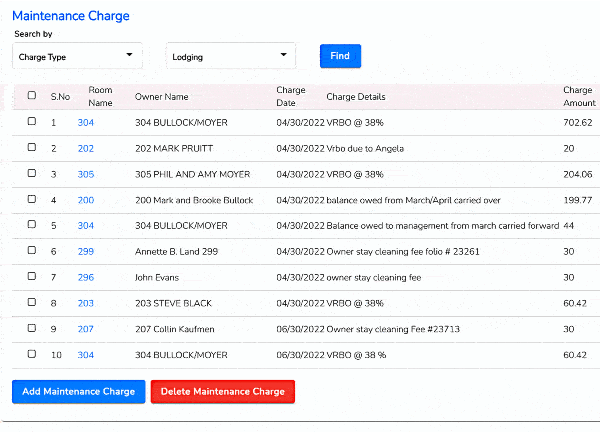
Task: Open room 202 link
Action: click(x=86, y=148)
